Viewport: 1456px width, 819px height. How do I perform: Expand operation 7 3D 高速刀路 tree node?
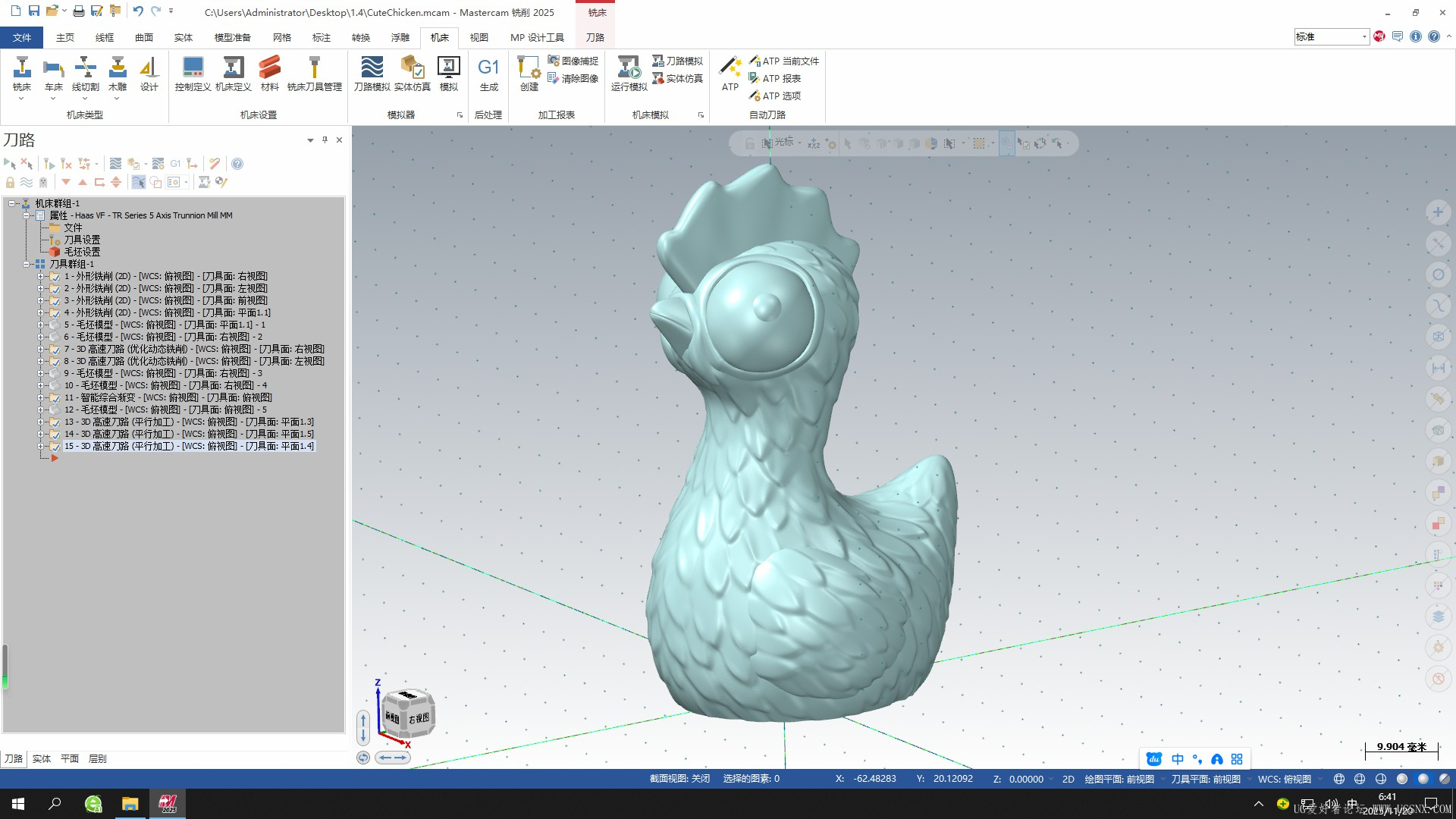tap(41, 350)
